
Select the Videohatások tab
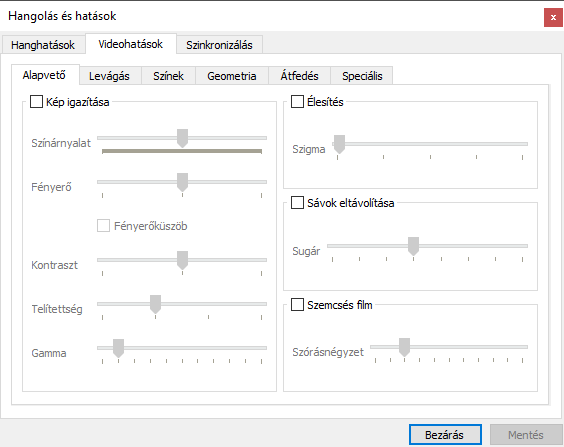pyautogui.click(x=131, y=44)
